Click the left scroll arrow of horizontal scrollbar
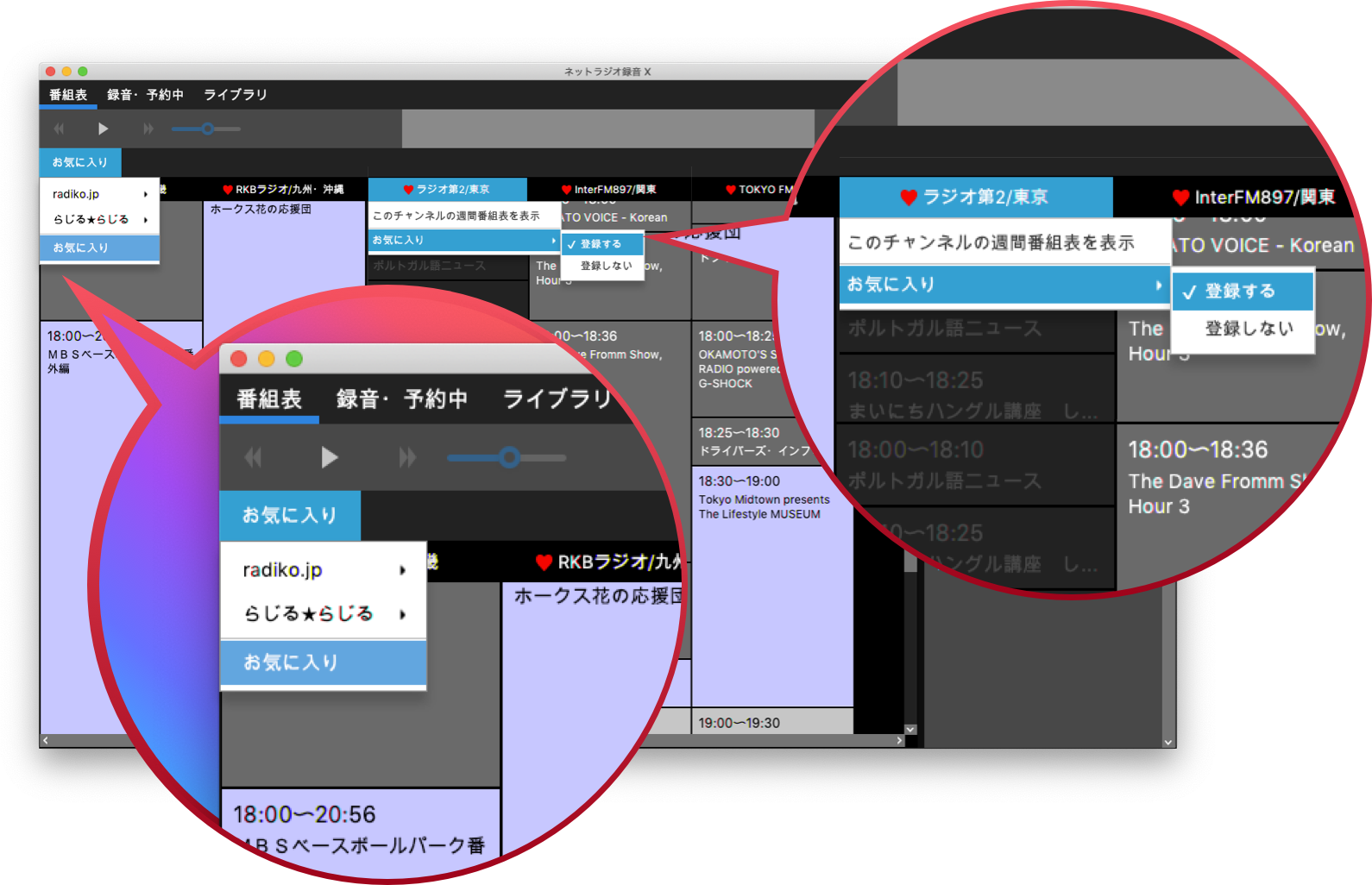Image resolution: width=1372 pixels, height=885 pixels. (46, 740)
